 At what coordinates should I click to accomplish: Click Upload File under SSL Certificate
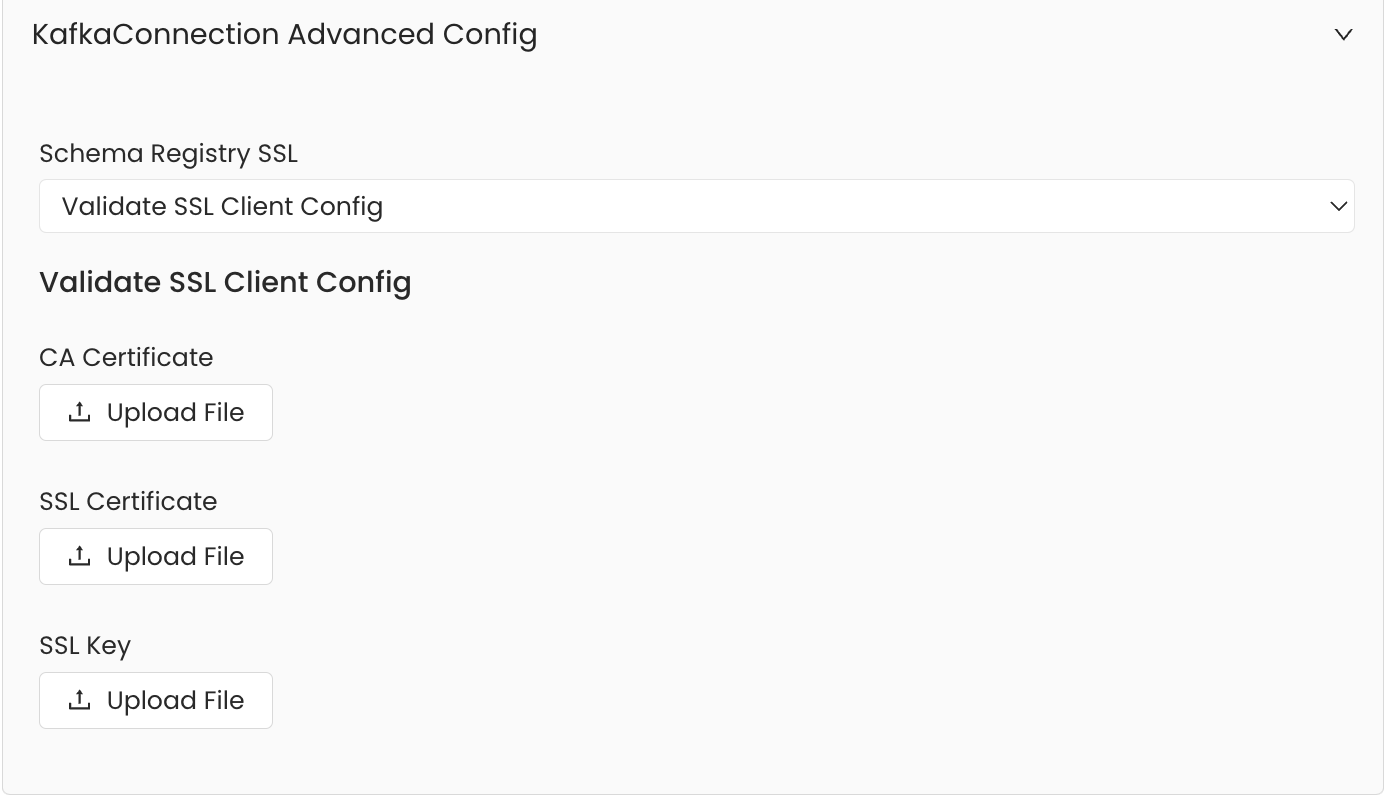tap(156, 556)
